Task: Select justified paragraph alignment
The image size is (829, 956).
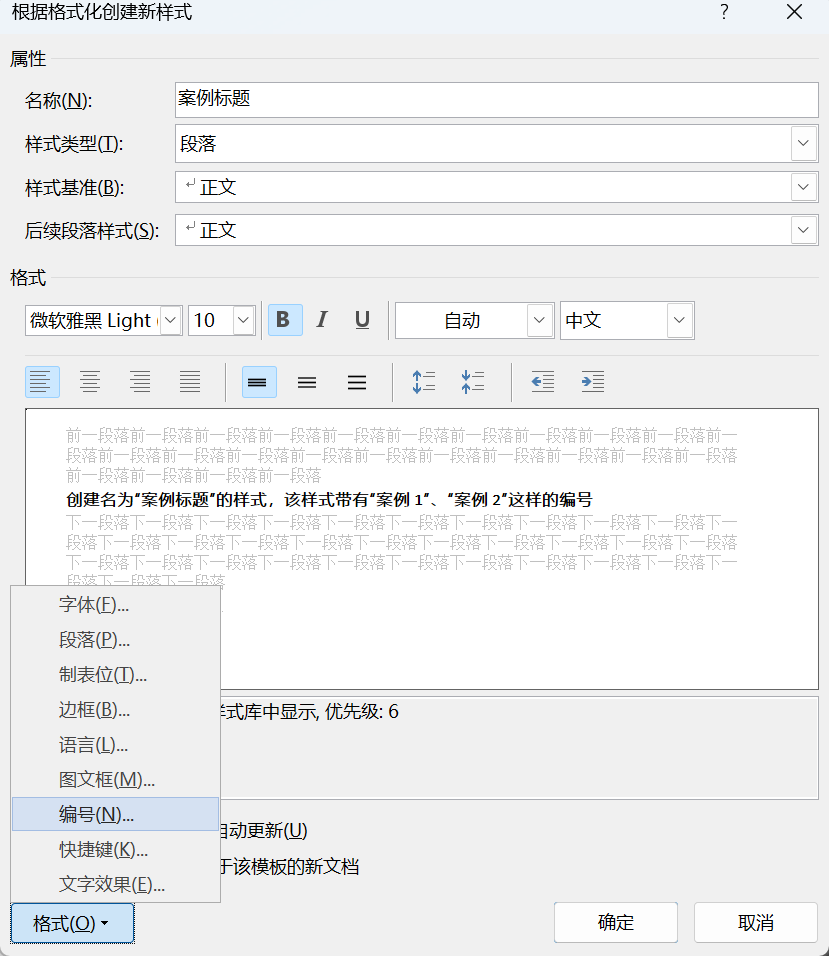Action: click(190, 382)
